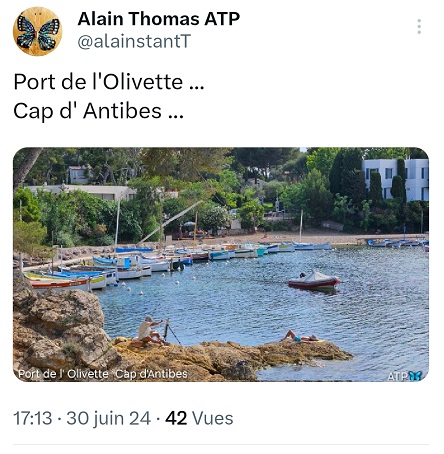Image resolution: width=444 pixels, height=454 pixels.
Task: Open the '42 Vues' view count
Action: [x=199, y=418]
